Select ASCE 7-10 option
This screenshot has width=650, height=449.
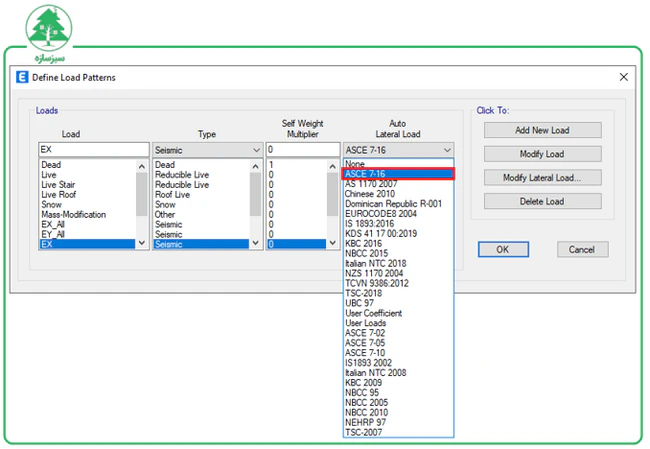398,353
